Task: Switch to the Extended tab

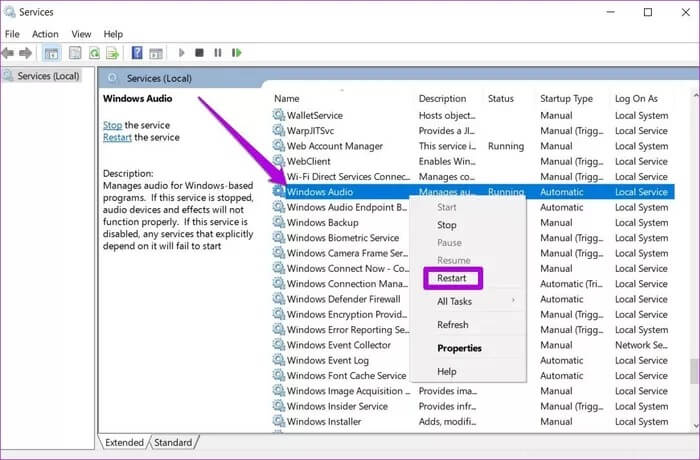Action: point(124,443)
